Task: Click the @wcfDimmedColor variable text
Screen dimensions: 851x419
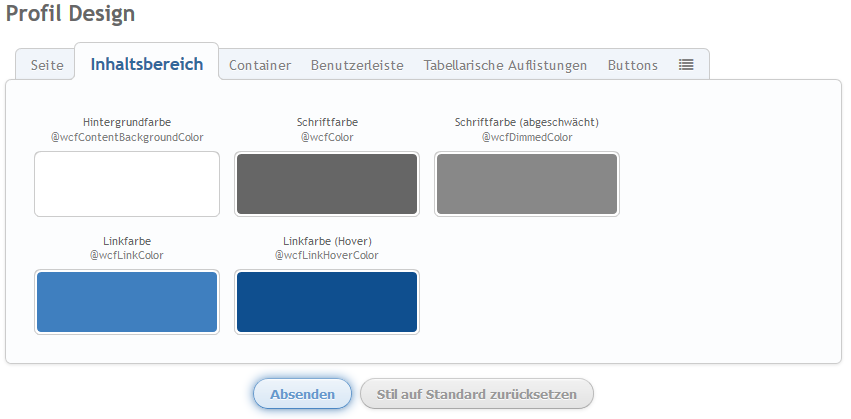Action: click(527, 137)
